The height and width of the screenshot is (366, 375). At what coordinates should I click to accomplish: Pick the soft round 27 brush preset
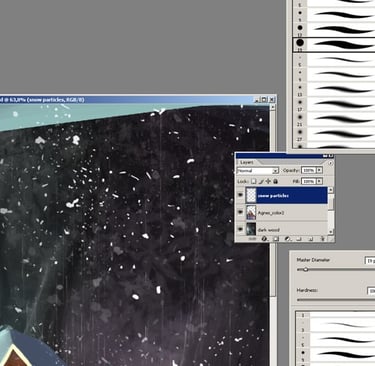coord(334,134)
